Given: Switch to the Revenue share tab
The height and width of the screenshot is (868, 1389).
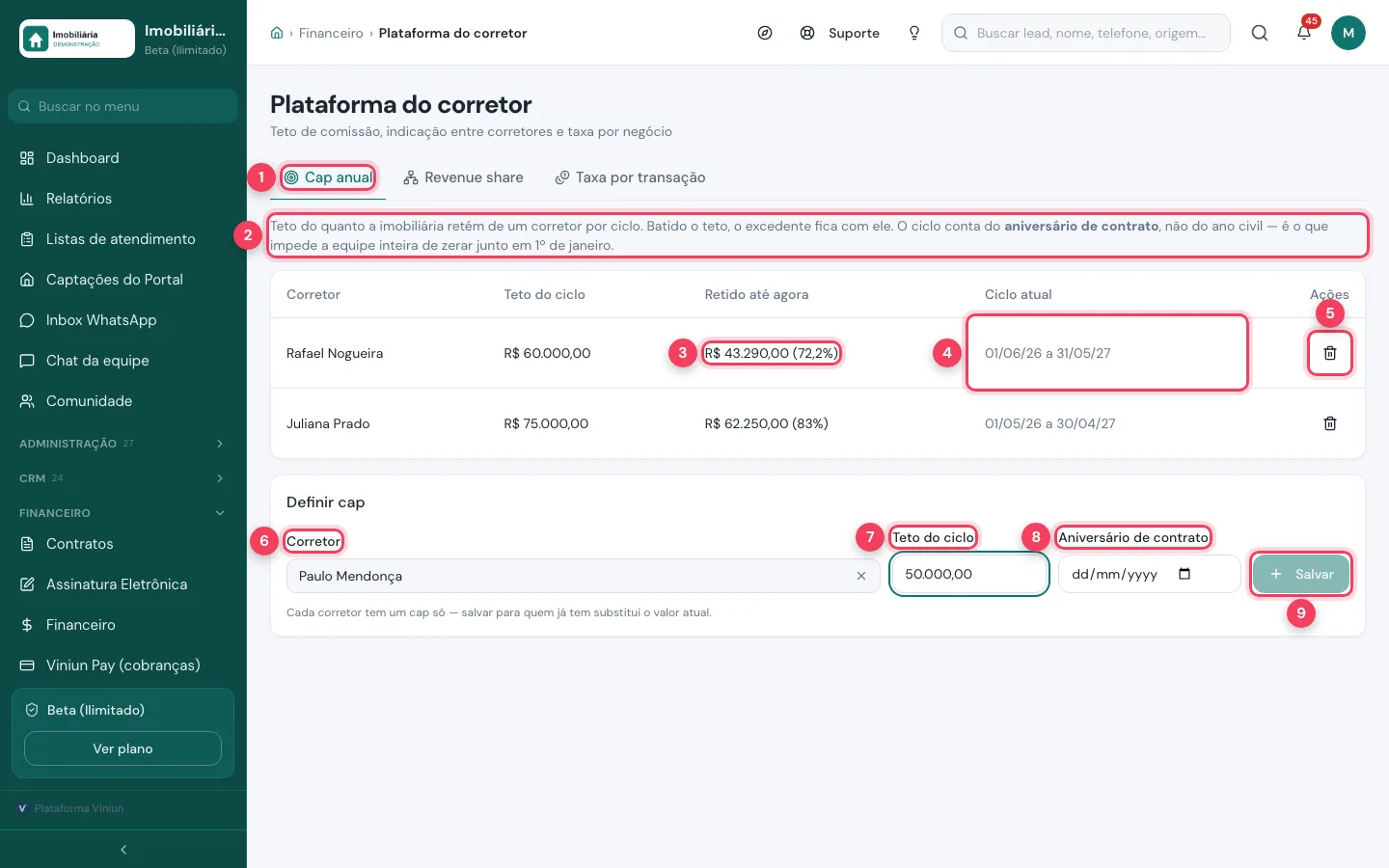Looking at the screenshot, I should (x=463, y=177).
